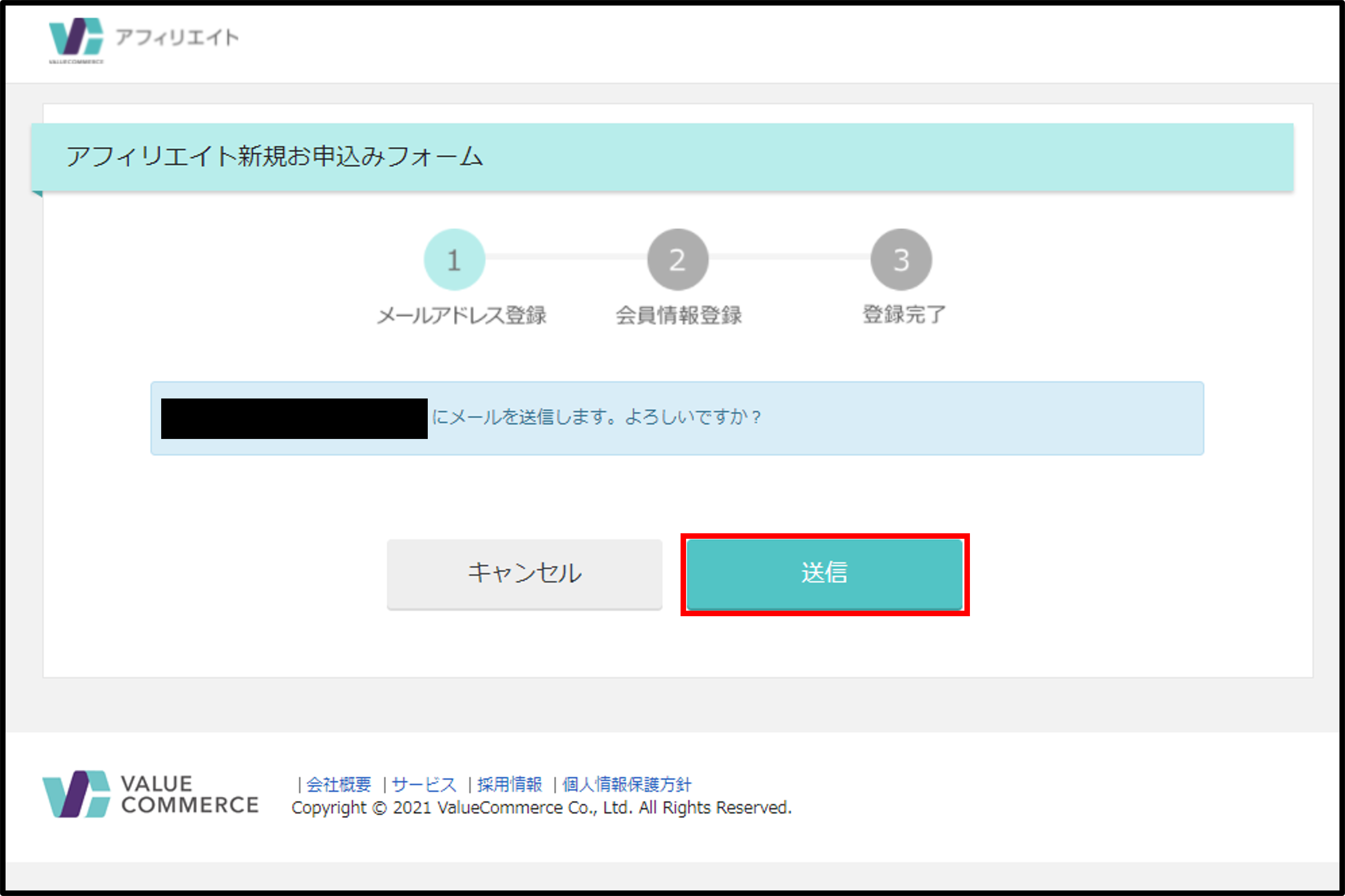1345x896 pixels.
Task: Open the サービス footer link
Action: pos(424,784)
